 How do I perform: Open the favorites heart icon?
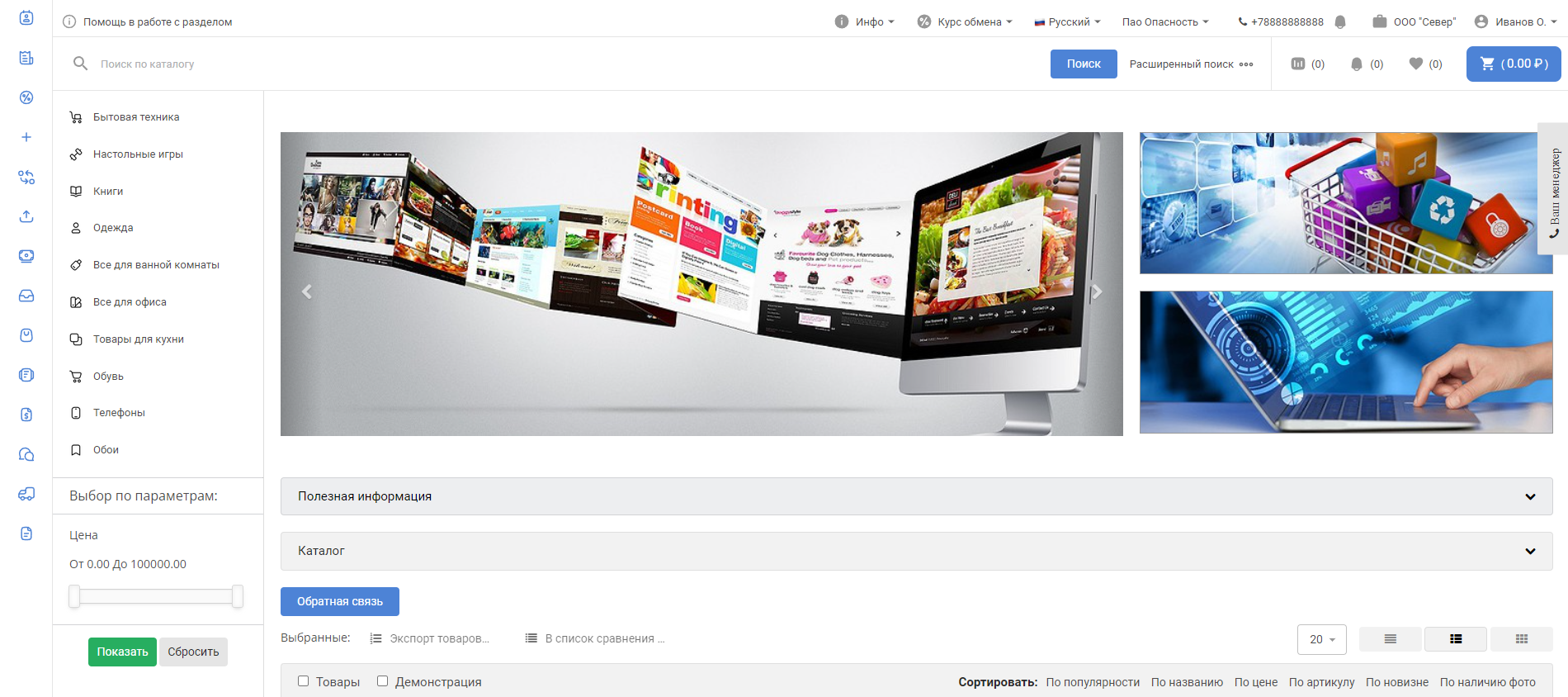tap(1416, 64)
